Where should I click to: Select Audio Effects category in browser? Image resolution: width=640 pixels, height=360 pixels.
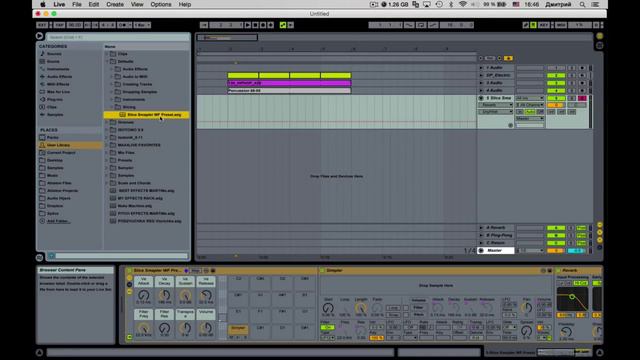(x=59, y=77)
